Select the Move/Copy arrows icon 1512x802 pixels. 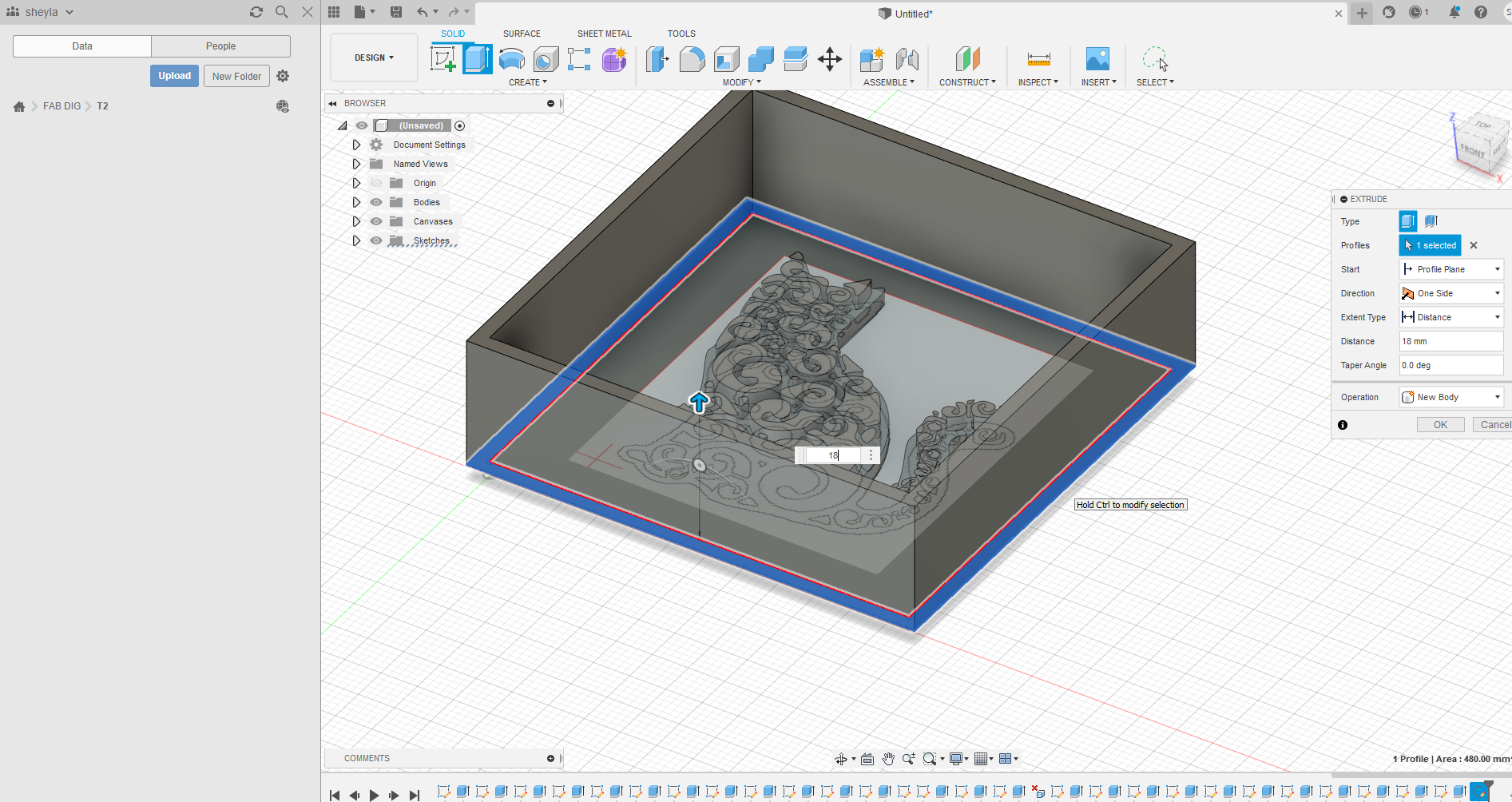(830, 59)
